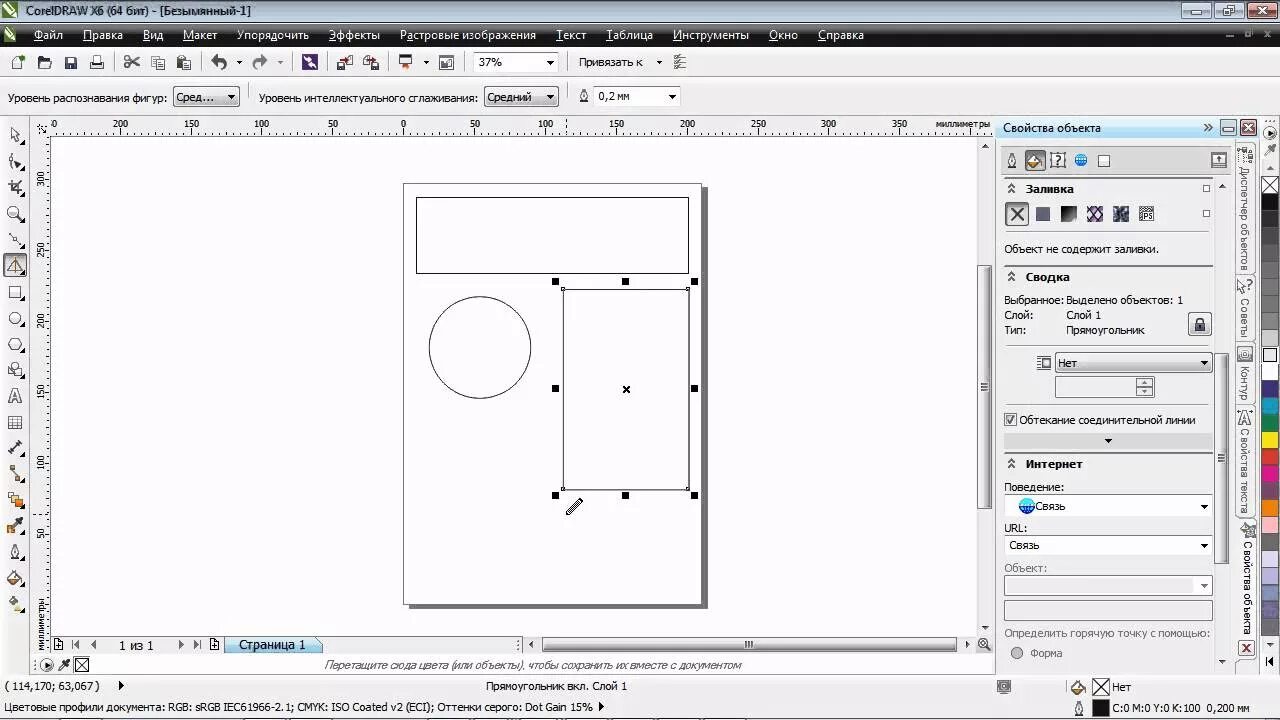1280x720 pixels.
Task: Toggle the connector line wrap checkbox
Action: (x=1010, y=420)
